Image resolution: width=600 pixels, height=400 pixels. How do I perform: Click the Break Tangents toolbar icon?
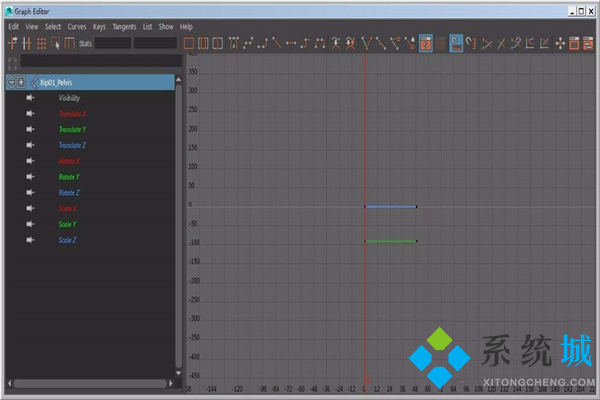tap(367, 43)
